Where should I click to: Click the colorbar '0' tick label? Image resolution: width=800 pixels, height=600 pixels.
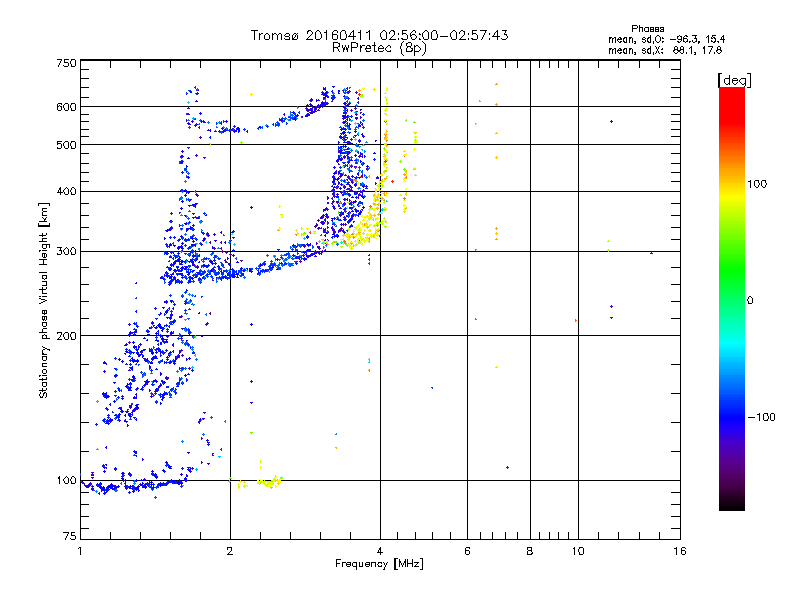pos(750,301)
